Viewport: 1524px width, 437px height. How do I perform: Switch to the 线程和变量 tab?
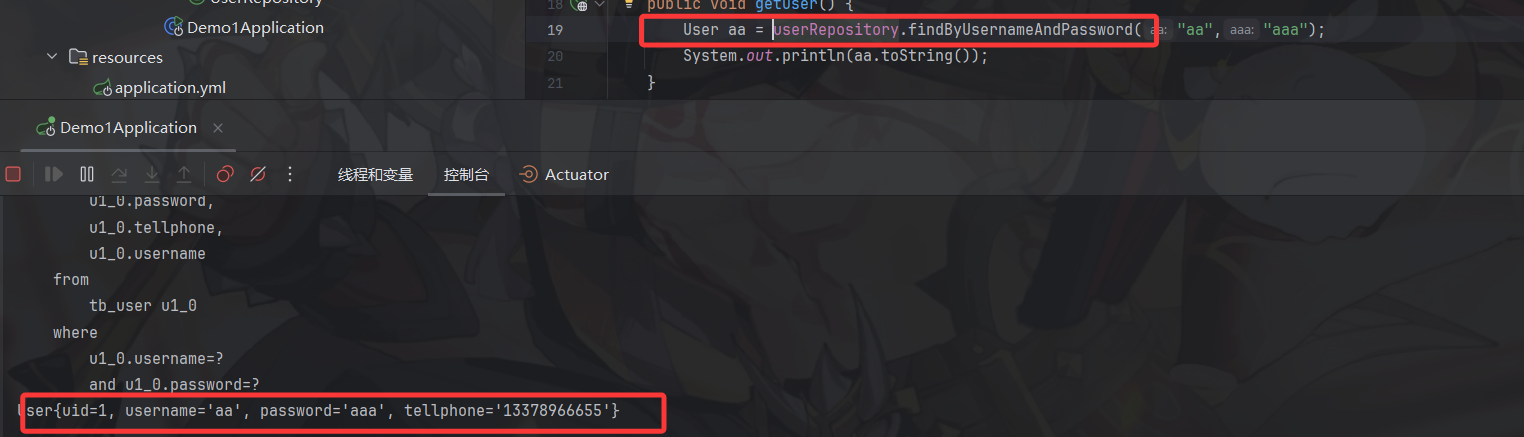(x=375, y=174)
